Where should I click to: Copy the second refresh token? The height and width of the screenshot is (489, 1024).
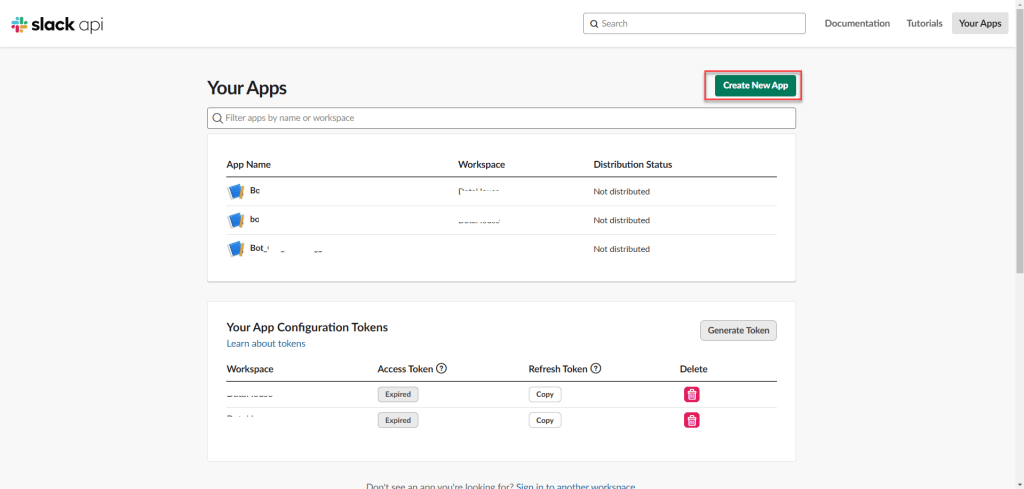[x=545, y=420]
